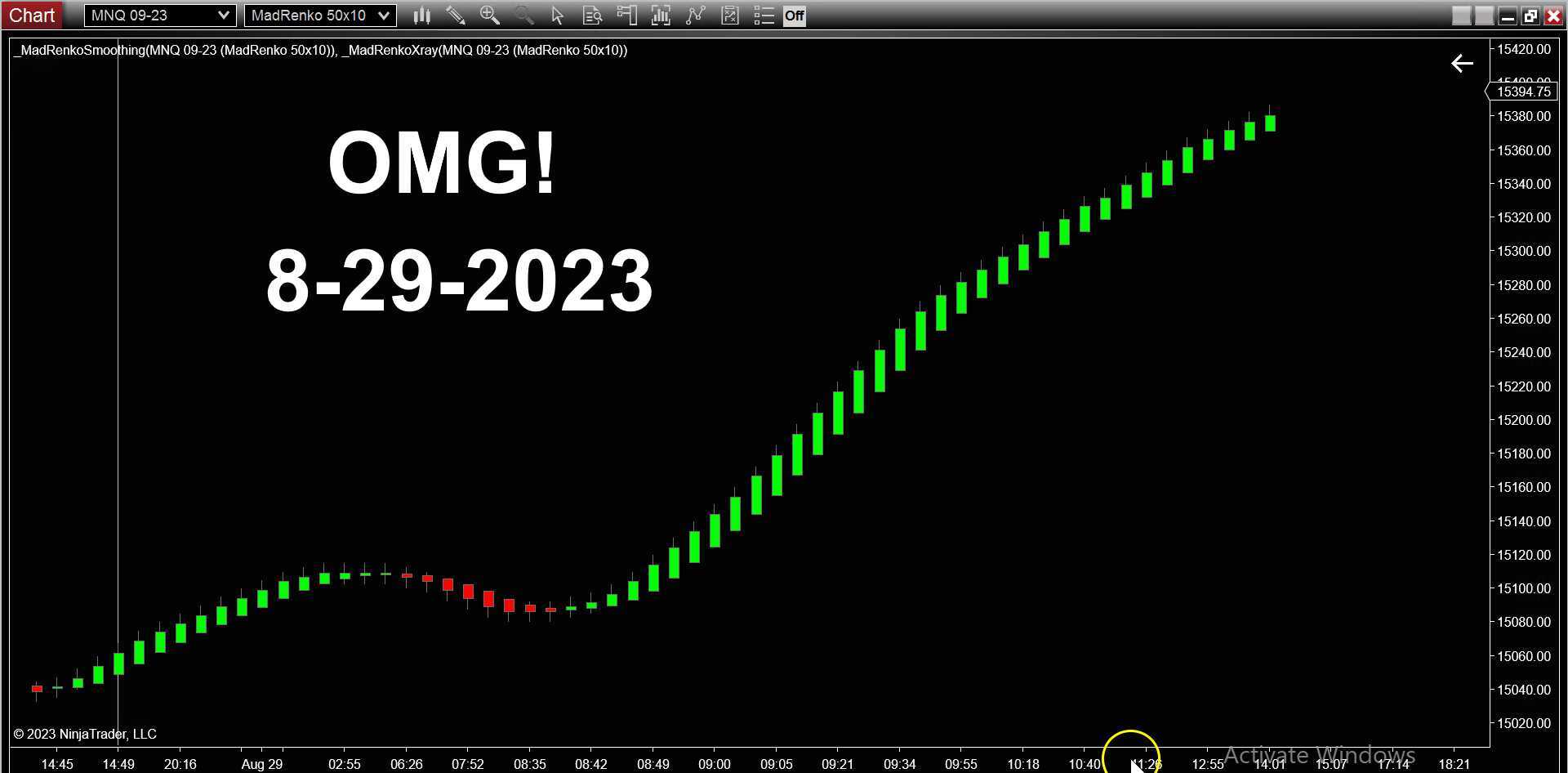Toggle the data box list icon
This screenshot has height=773, width=1568.
click(x=764, y=15)
